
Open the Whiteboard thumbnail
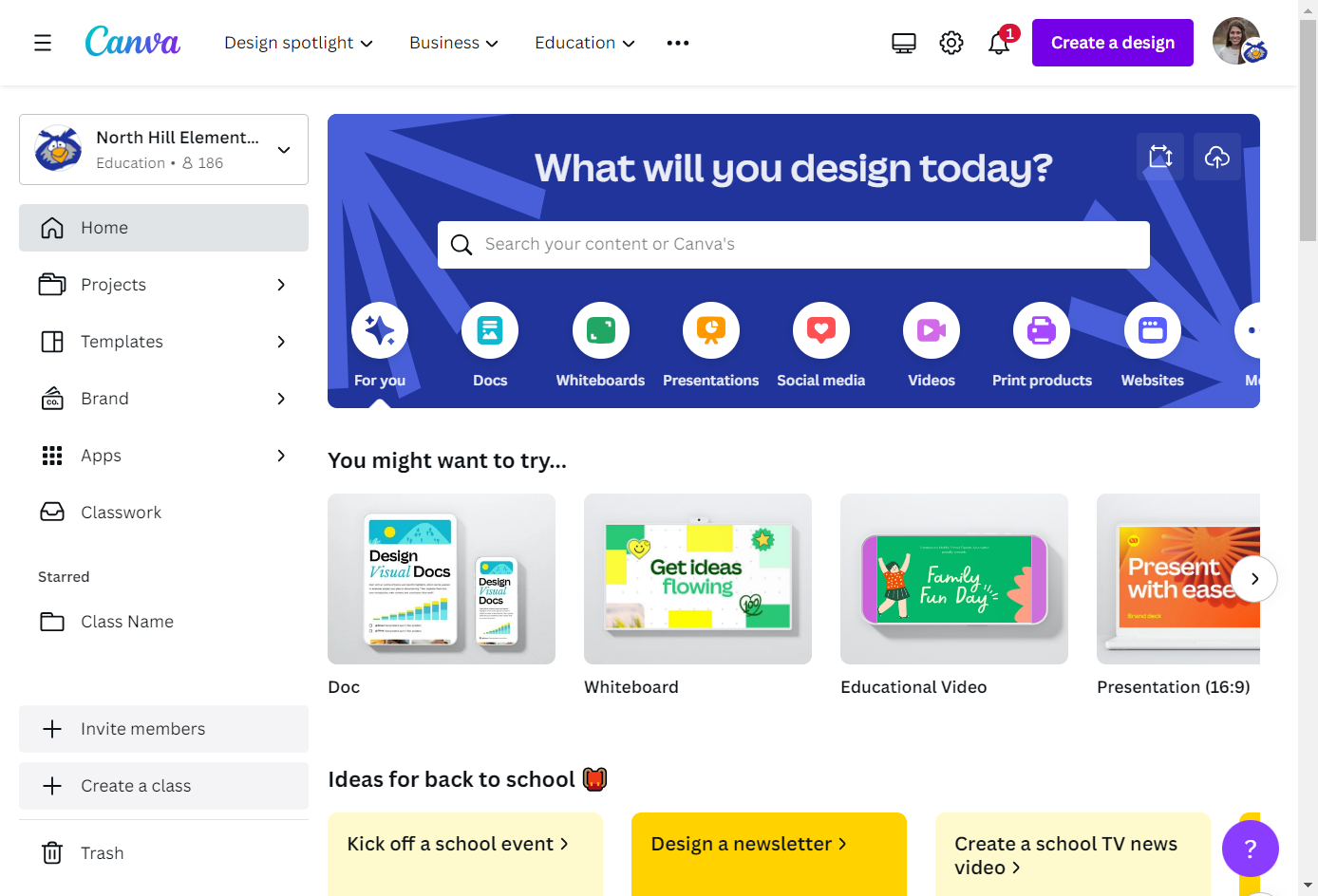coord(698,579)
